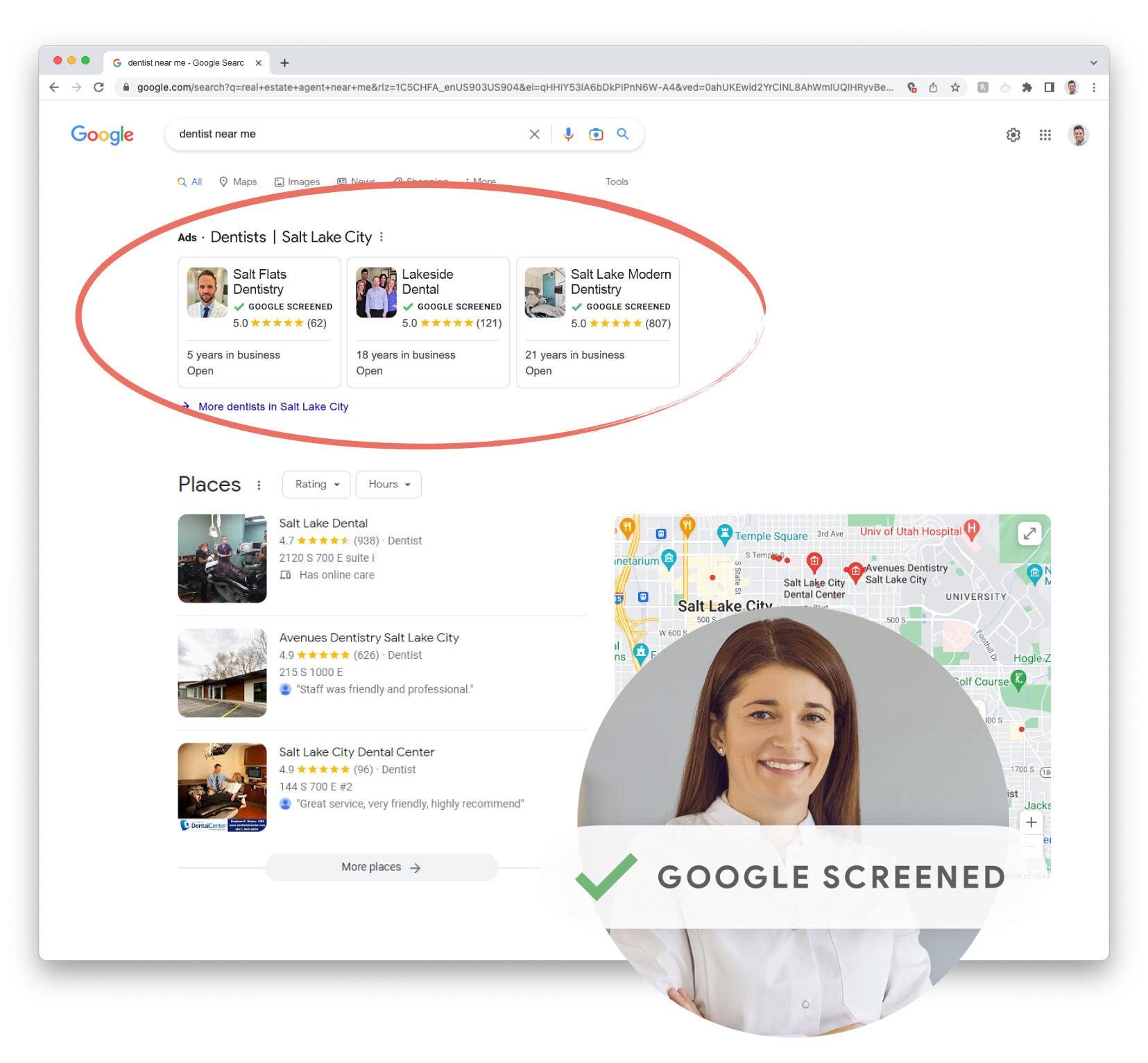Expand the map with the fullscreen arrow icon
The width and height of the screenshot is (1148, 1063).
tap(1029, 533)
